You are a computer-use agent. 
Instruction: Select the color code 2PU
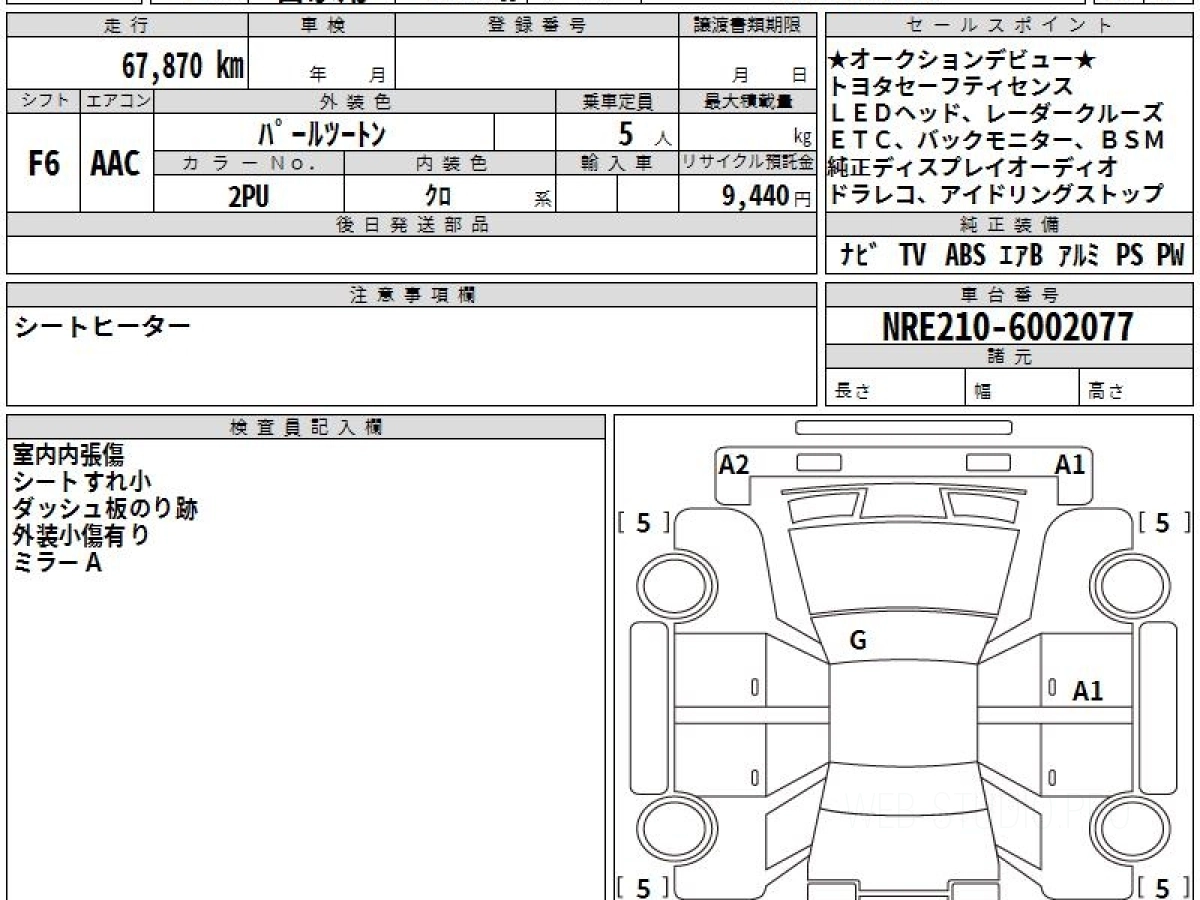click(249, 196)
